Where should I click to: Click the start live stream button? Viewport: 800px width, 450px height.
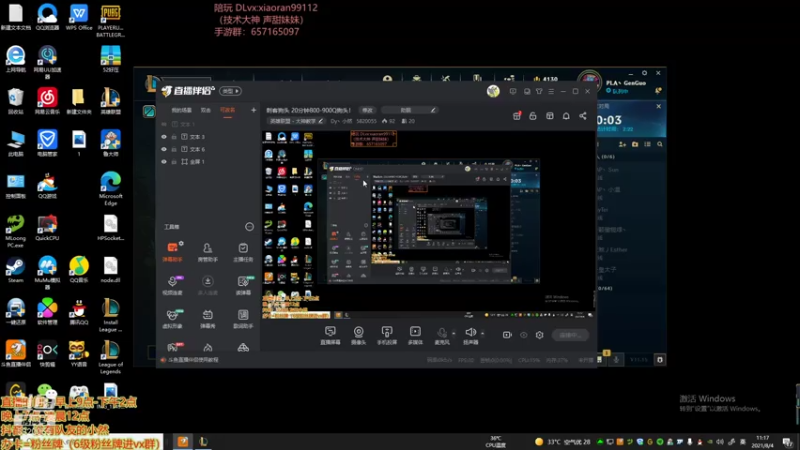(x=570, y=335)
